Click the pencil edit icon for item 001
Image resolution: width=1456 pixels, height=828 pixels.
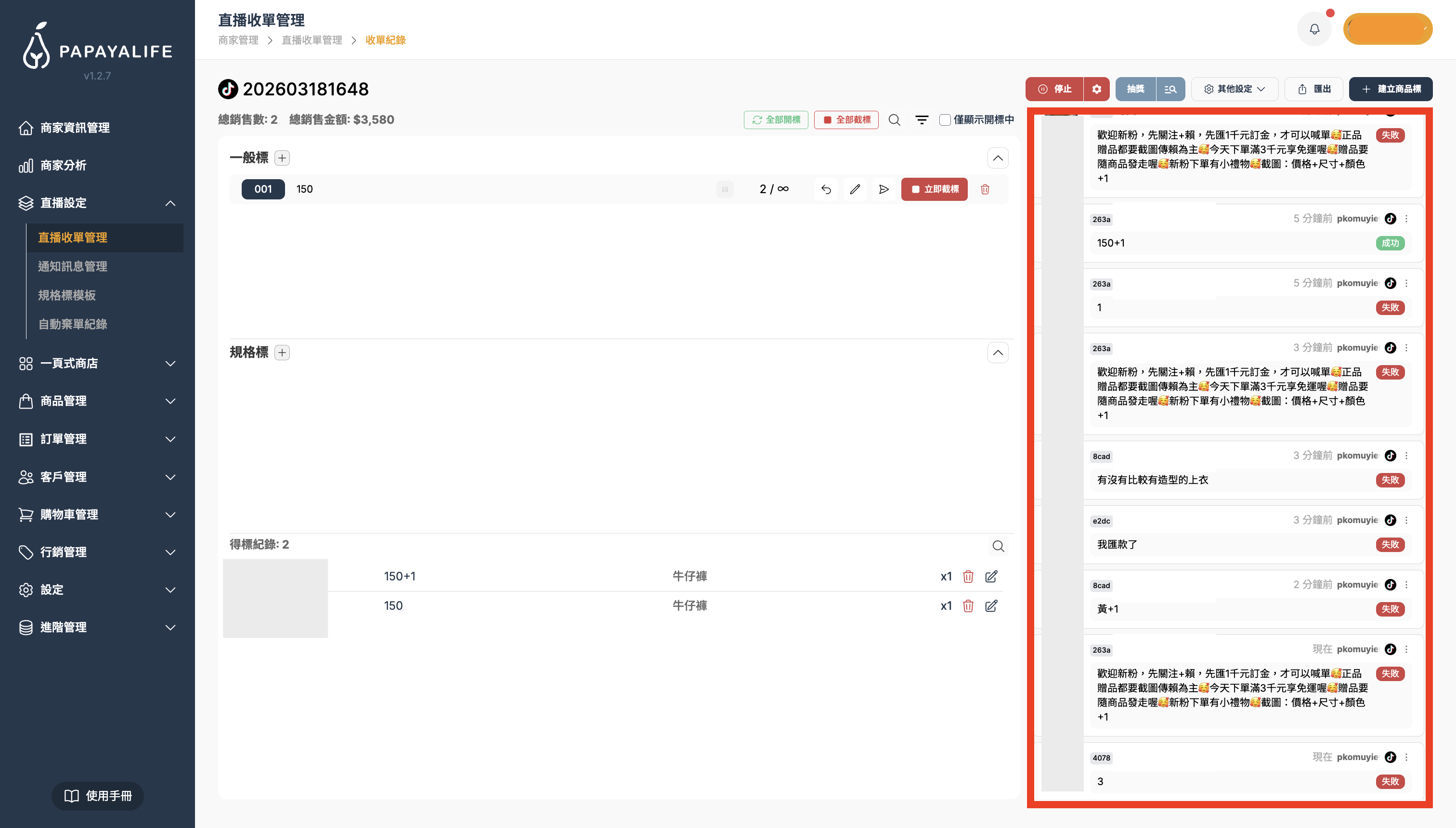[855, 189]
